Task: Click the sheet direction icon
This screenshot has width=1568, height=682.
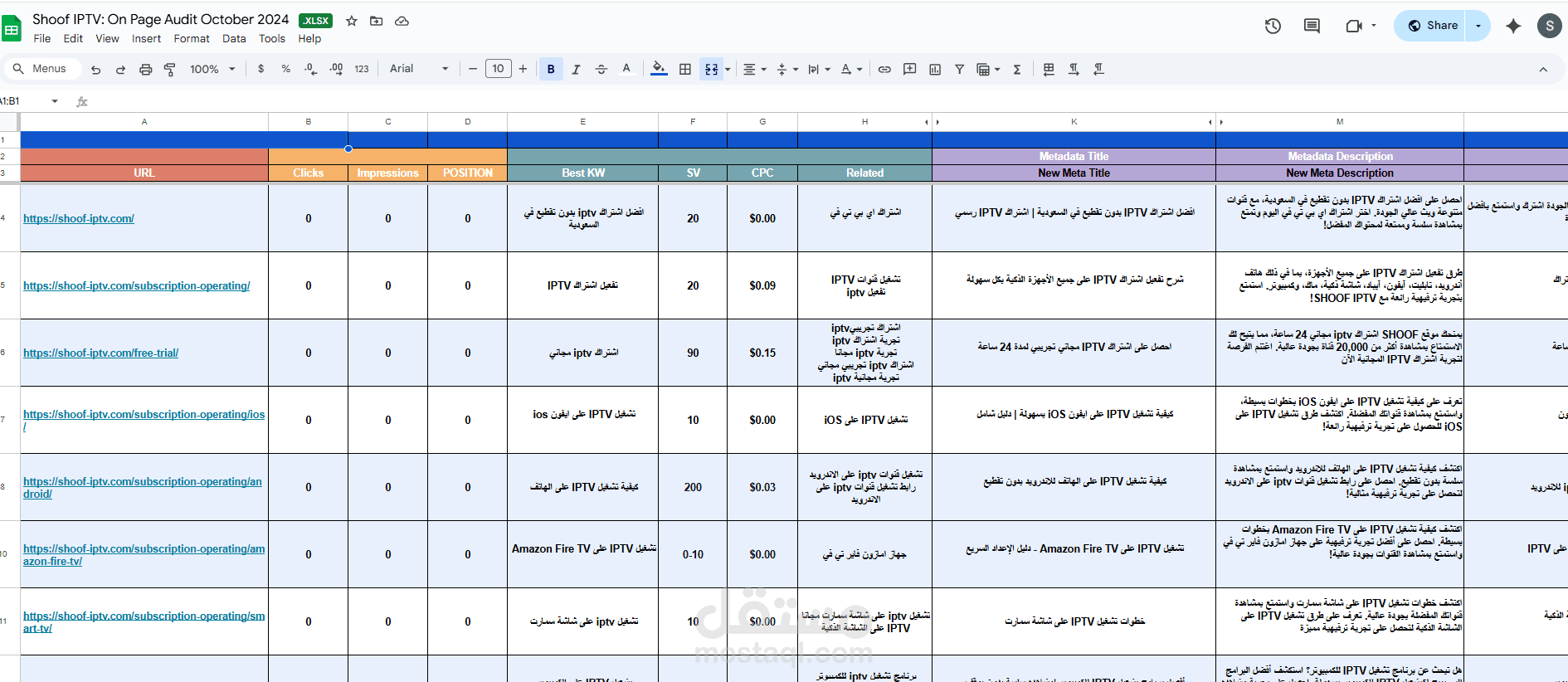Action: (x=1049, y=69)
